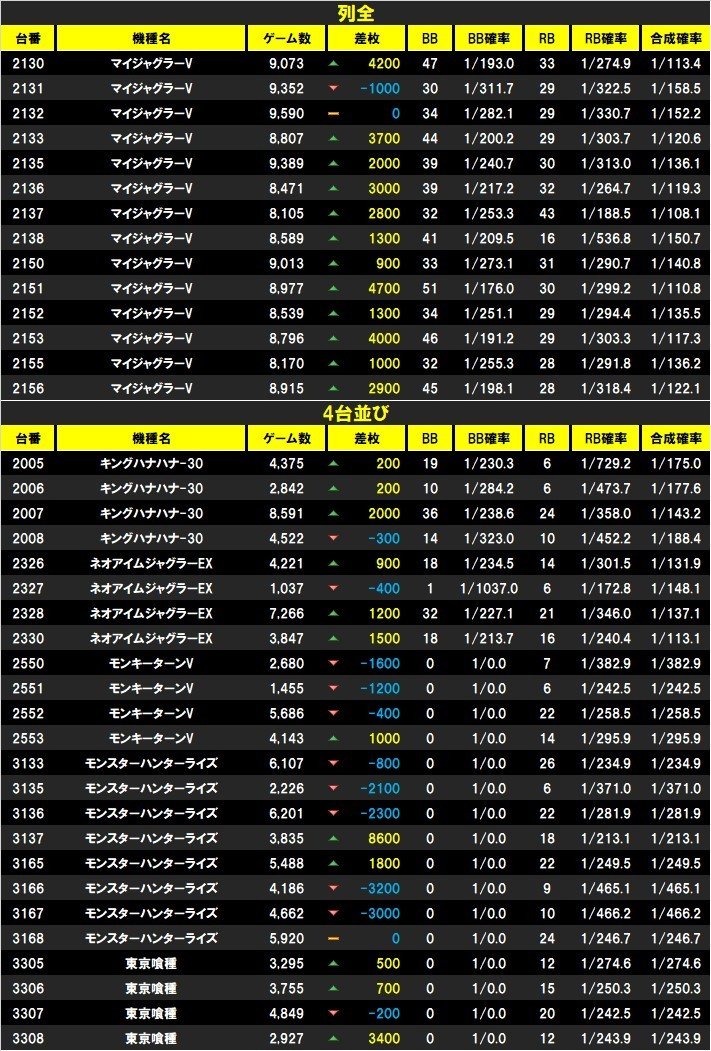Click the 4台並び section title
The height and width of the screenshot is (1051, 711).
tap(356, 414)
